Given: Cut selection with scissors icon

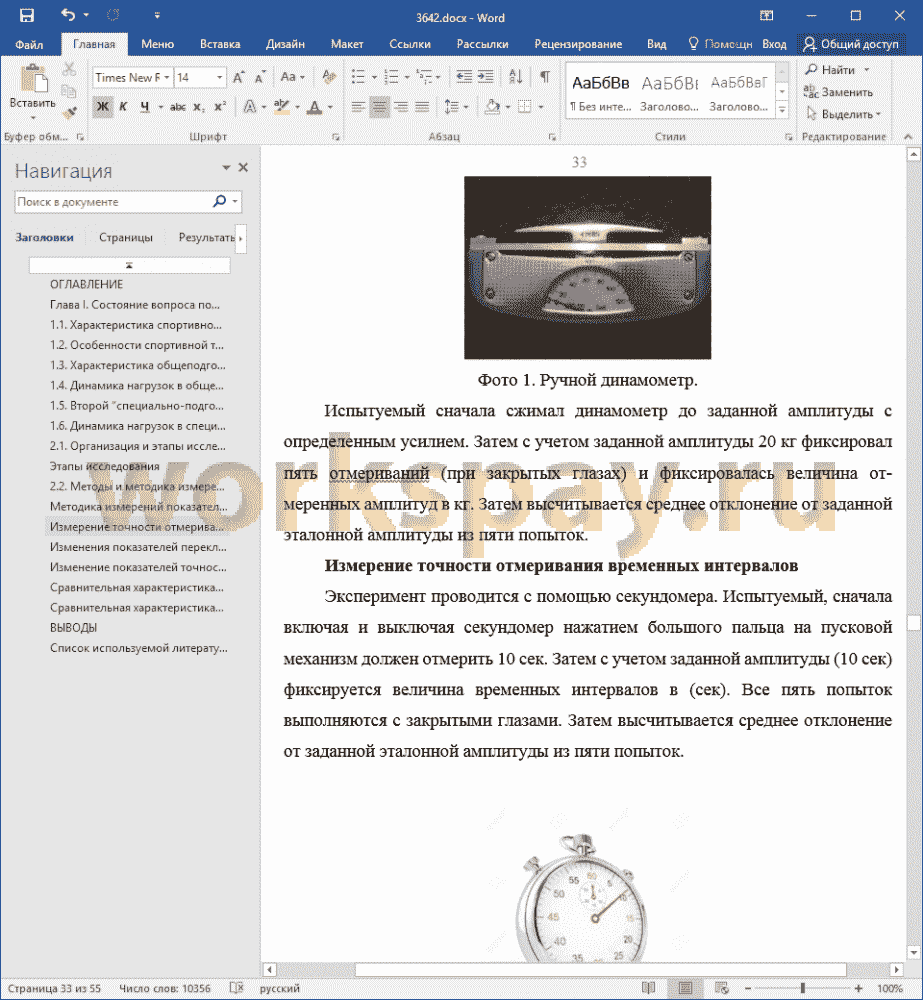Looking at the screenshot, I should click(70, 69).
